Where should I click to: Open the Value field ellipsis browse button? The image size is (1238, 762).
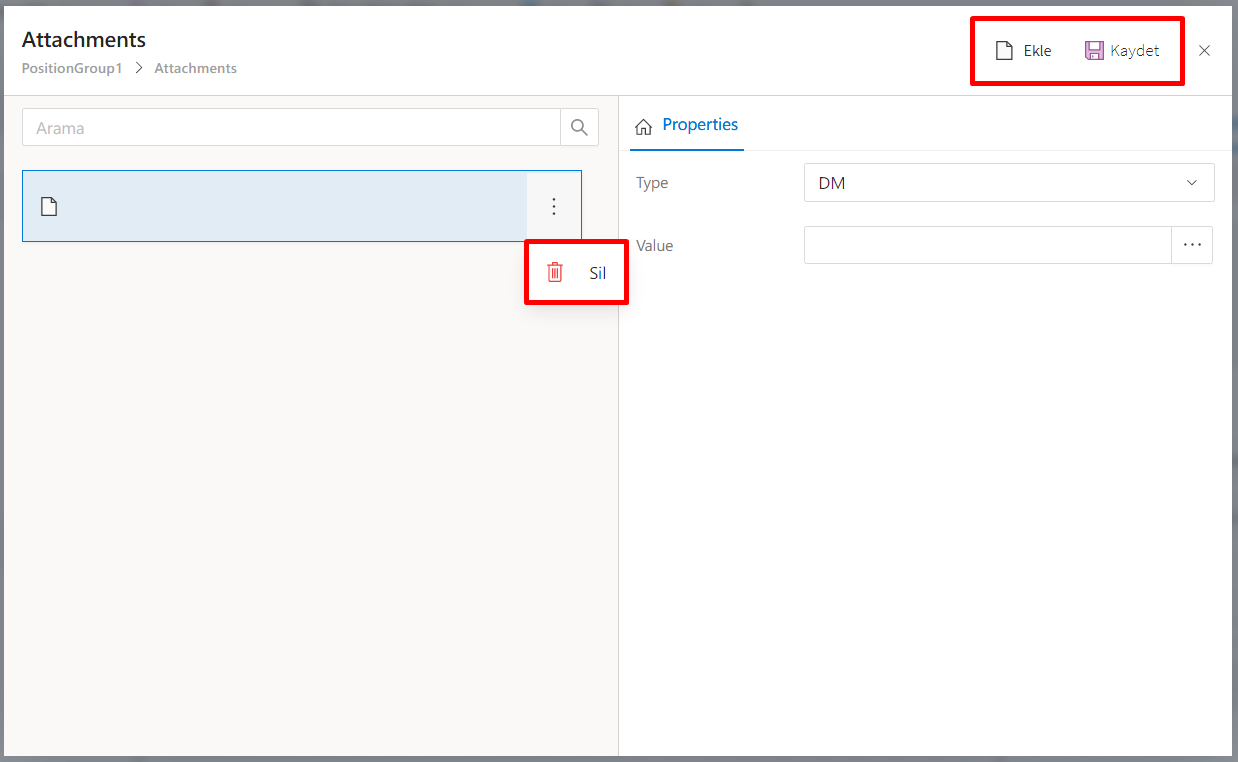pos(1192,245)
